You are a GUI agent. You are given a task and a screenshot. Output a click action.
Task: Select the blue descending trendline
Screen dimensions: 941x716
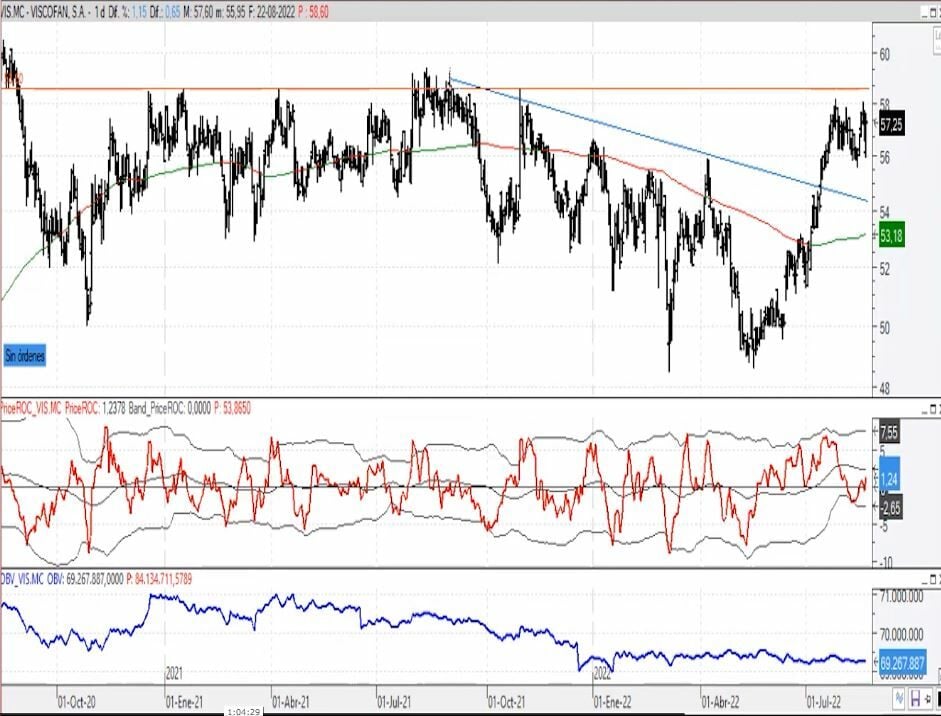pos(660,140)
